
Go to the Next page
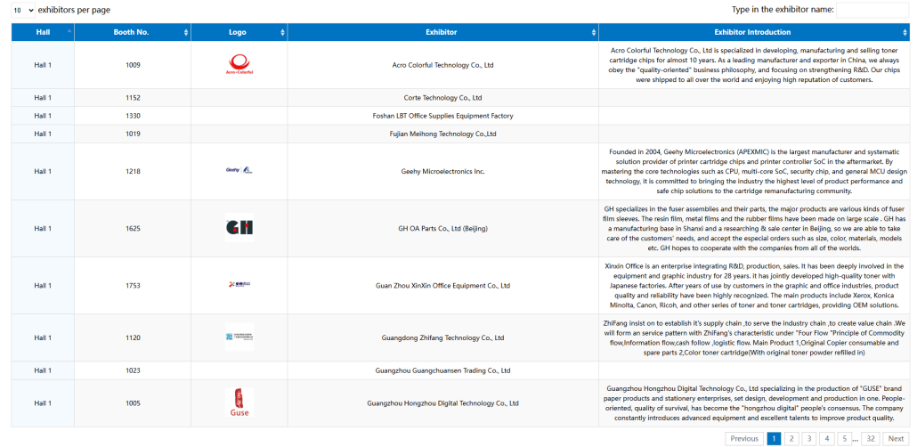click(895, 438)
